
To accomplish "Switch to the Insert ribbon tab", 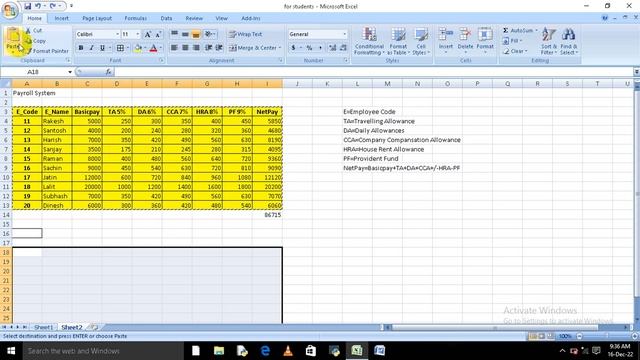I will click(x=62, y=18).
